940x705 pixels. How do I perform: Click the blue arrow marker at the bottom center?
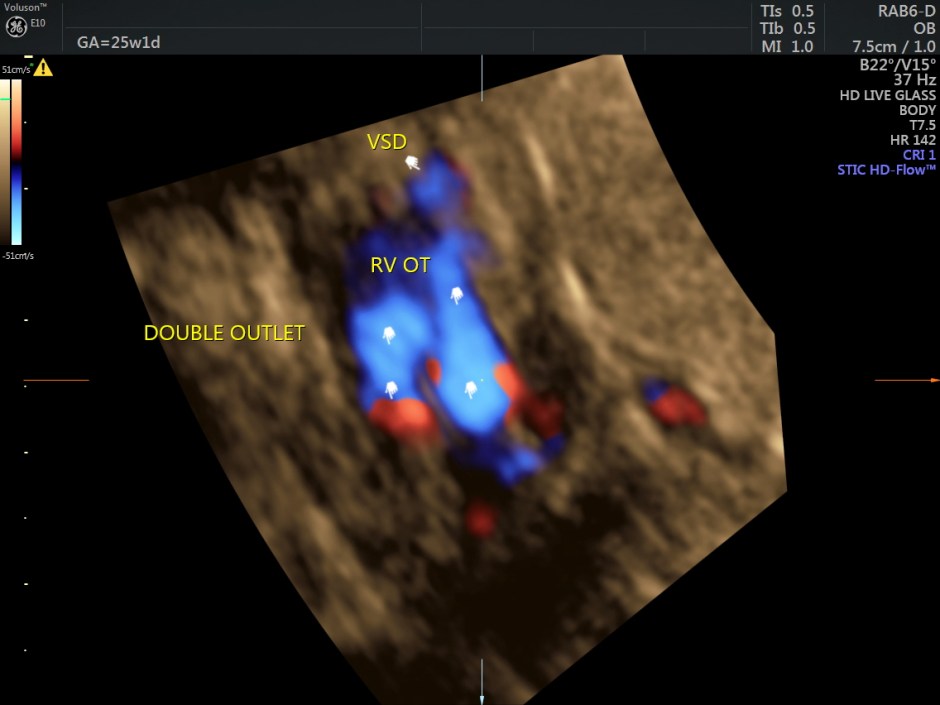(482, 697)
